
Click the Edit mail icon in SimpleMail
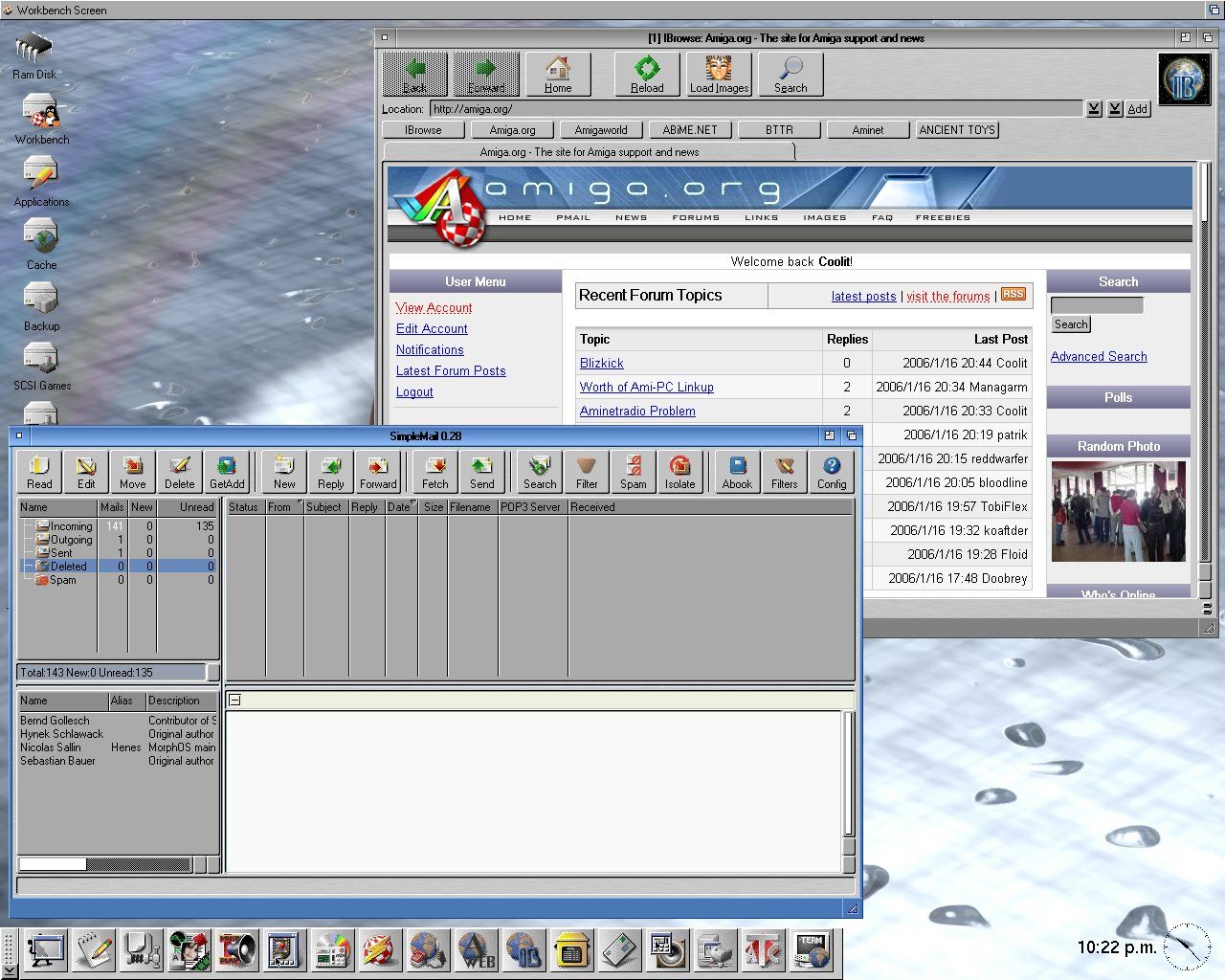[86, 472]
